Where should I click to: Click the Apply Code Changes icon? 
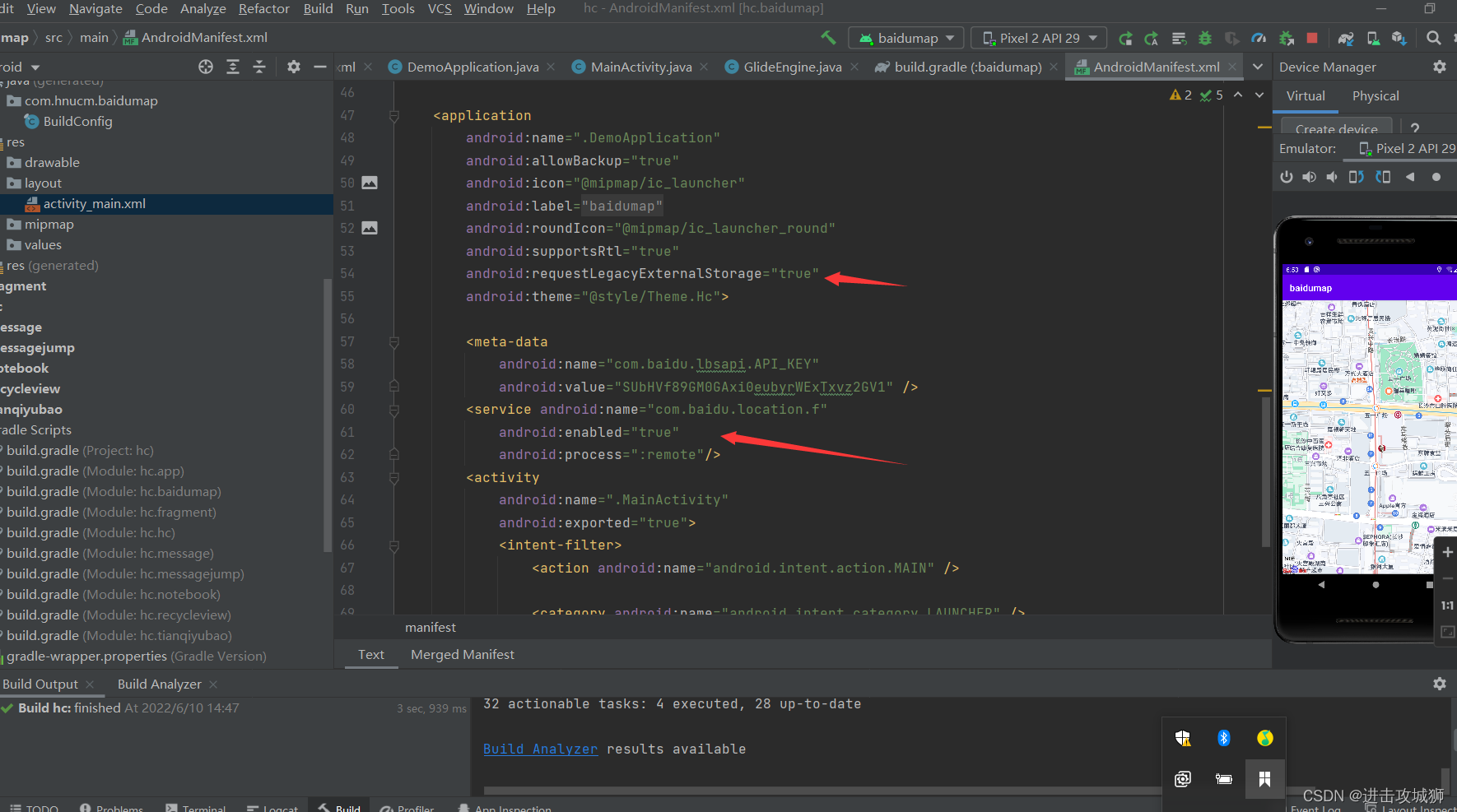tap(1152, 37)
